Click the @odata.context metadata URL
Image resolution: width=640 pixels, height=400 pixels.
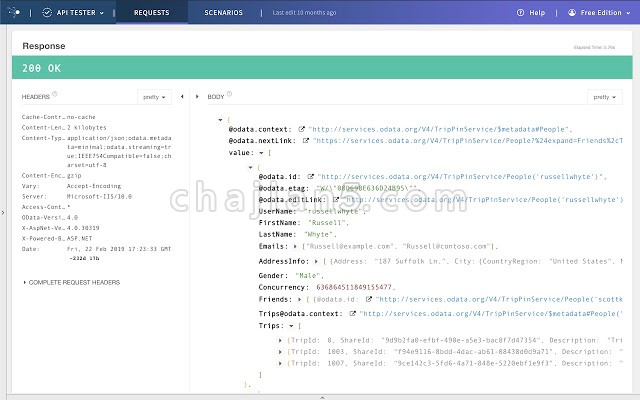coord(440,129)
